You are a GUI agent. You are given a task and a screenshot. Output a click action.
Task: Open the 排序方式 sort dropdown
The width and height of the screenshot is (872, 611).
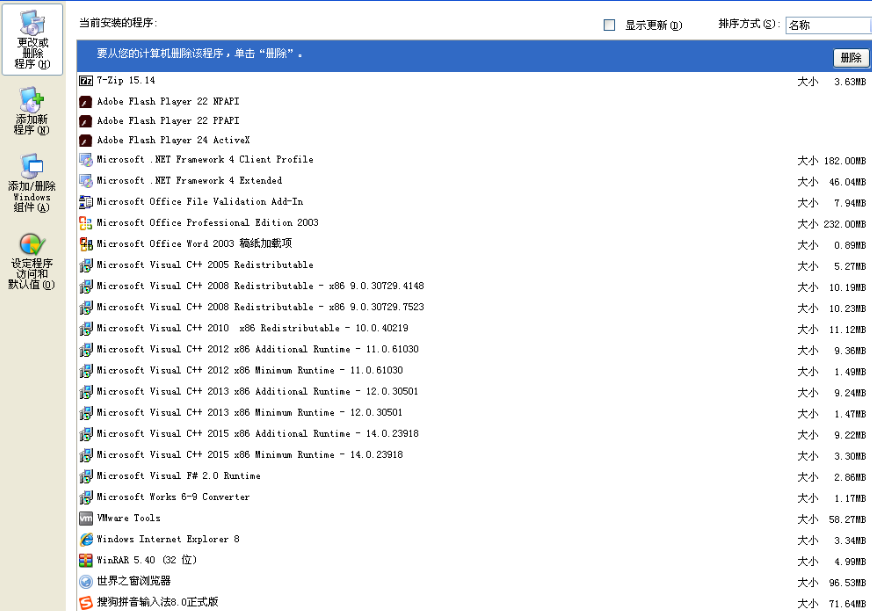[x=828, y=25]
